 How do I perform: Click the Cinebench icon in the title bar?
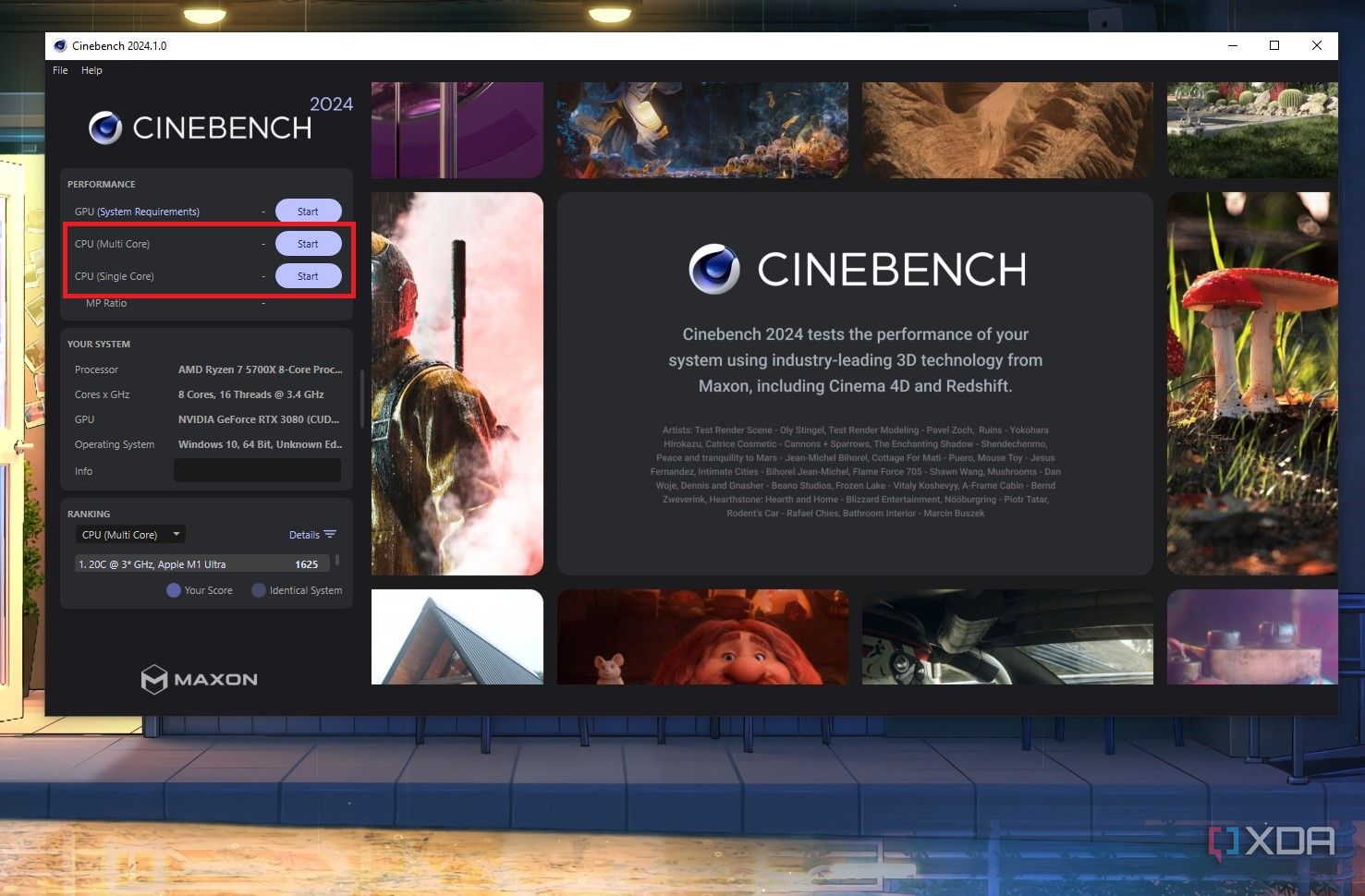click(60, 45)
